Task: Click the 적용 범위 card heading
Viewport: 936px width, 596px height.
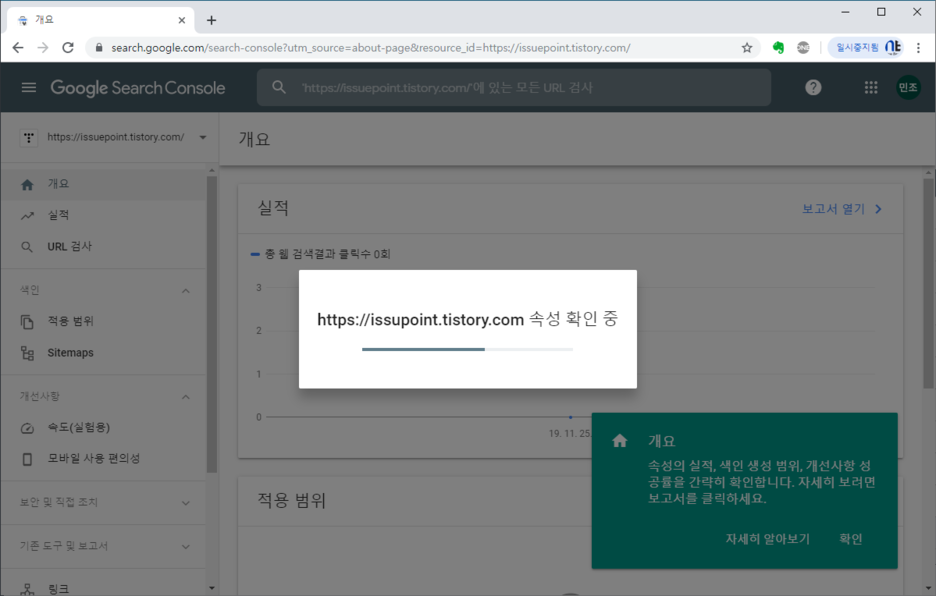Action: click(x=291, y=500)
